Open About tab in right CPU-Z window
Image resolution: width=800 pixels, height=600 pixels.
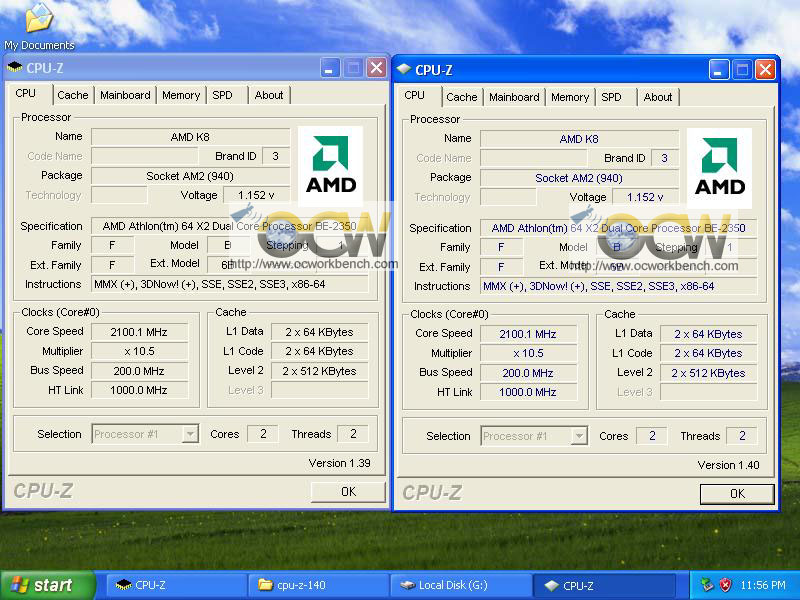[658, 97]
